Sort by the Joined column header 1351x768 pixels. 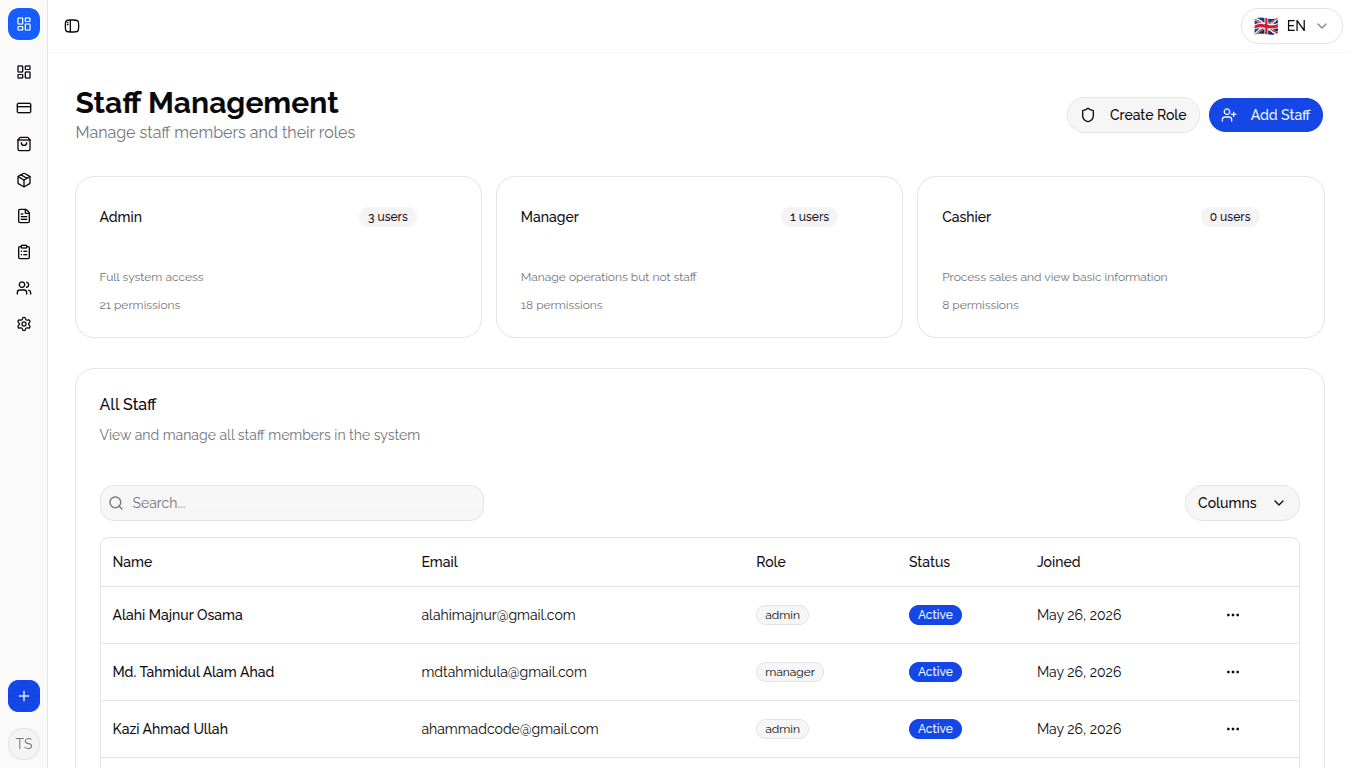click(1058, 562)
